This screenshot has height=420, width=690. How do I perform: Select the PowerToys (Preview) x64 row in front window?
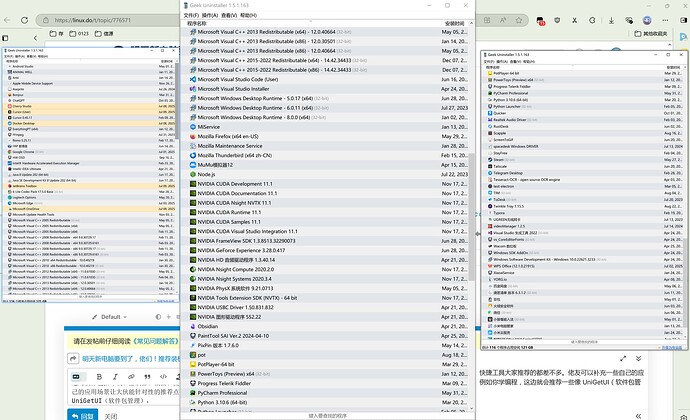(x=325, y=374)
